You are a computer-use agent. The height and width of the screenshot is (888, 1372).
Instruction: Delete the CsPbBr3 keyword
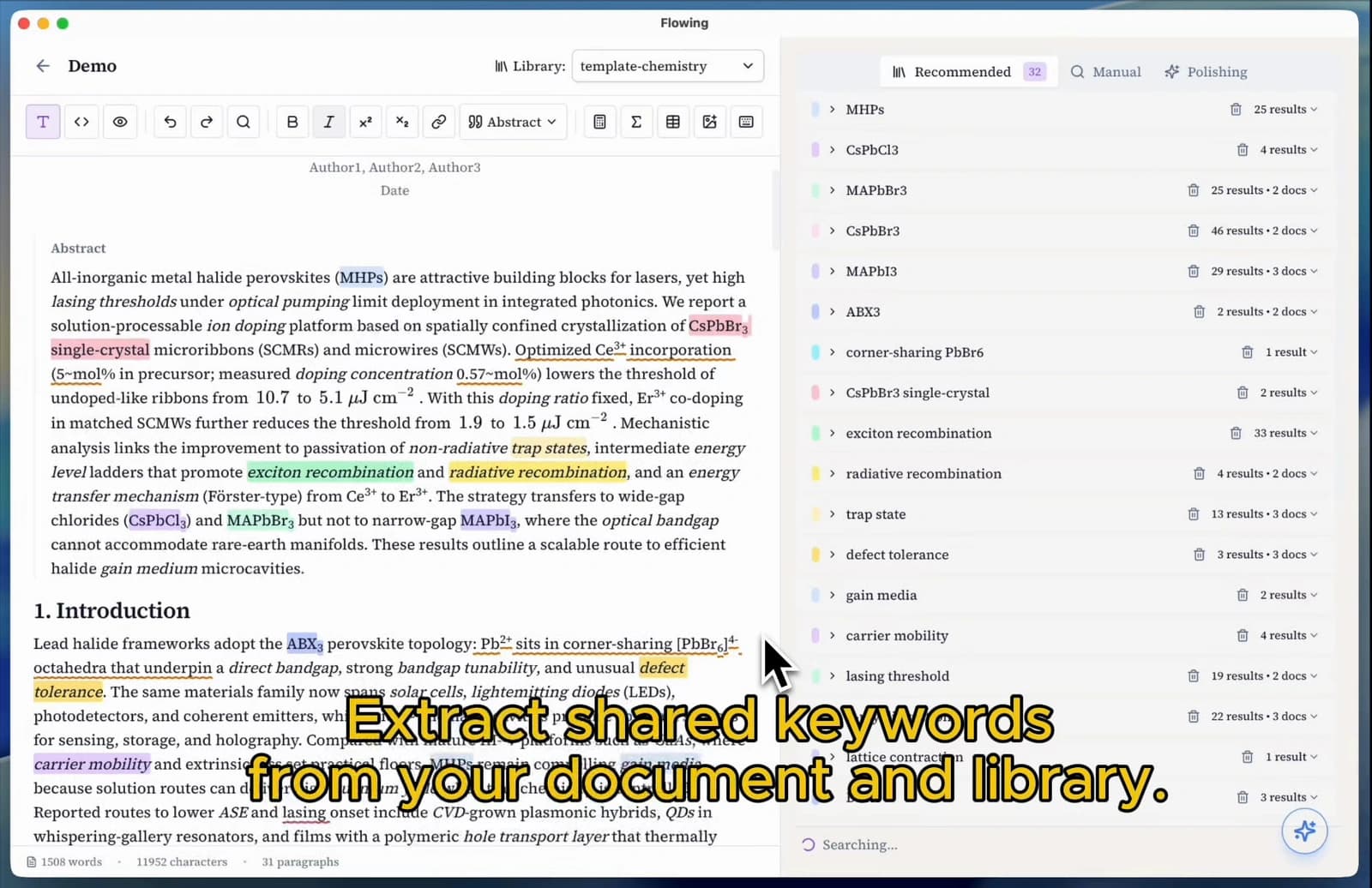click(1193, 231)
